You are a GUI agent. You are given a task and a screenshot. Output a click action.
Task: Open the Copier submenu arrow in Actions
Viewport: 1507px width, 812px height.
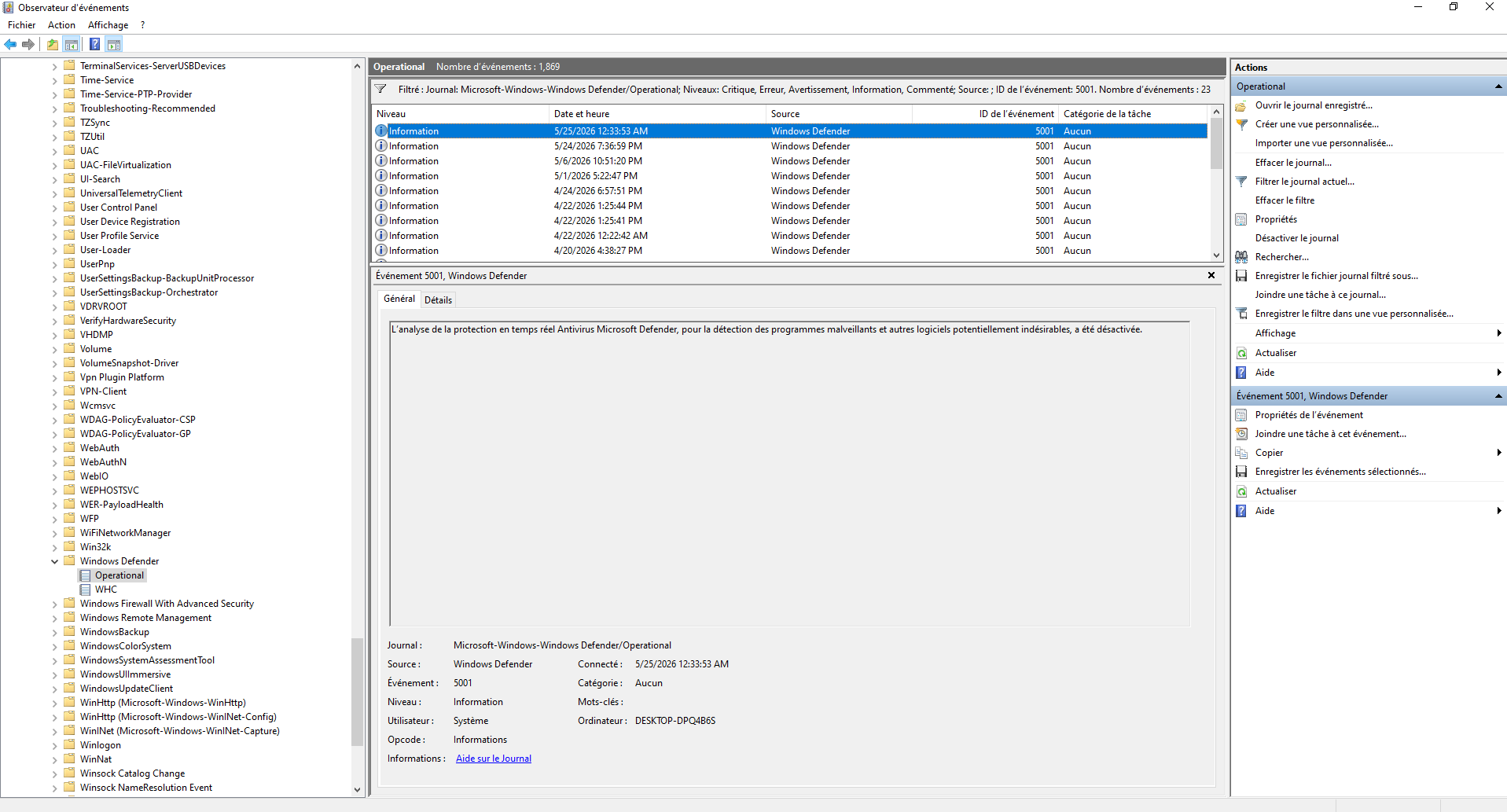coord(1499,453)
